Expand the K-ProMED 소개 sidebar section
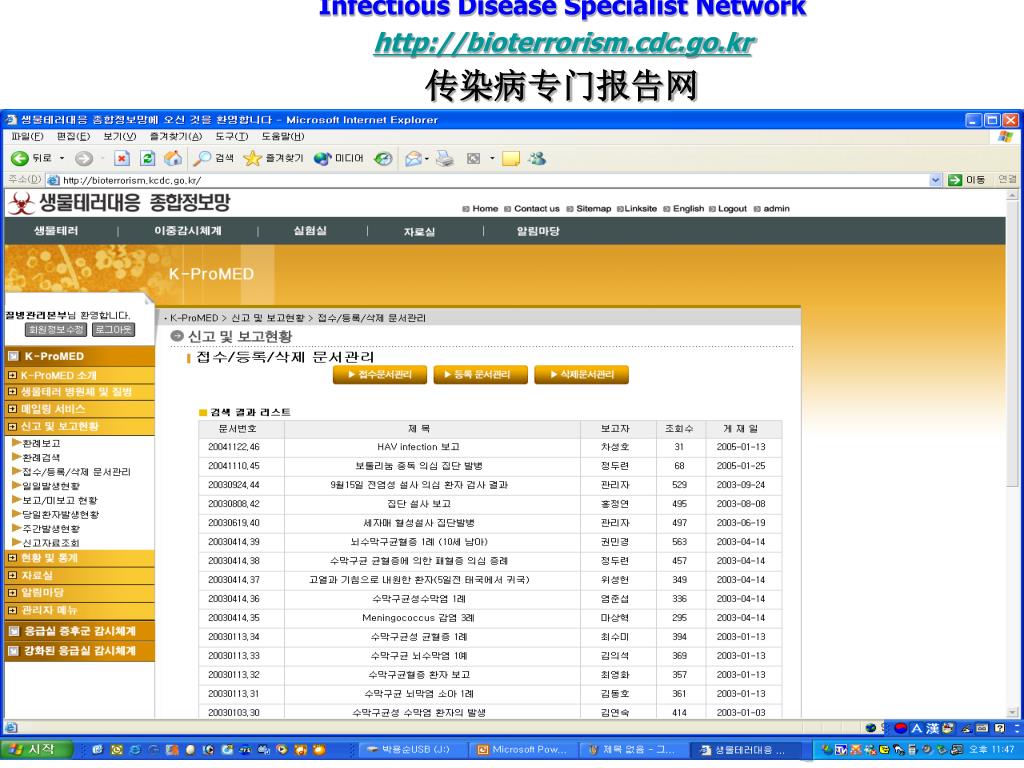The height and width of the screenshot is (768, 1024). (79, 376)
